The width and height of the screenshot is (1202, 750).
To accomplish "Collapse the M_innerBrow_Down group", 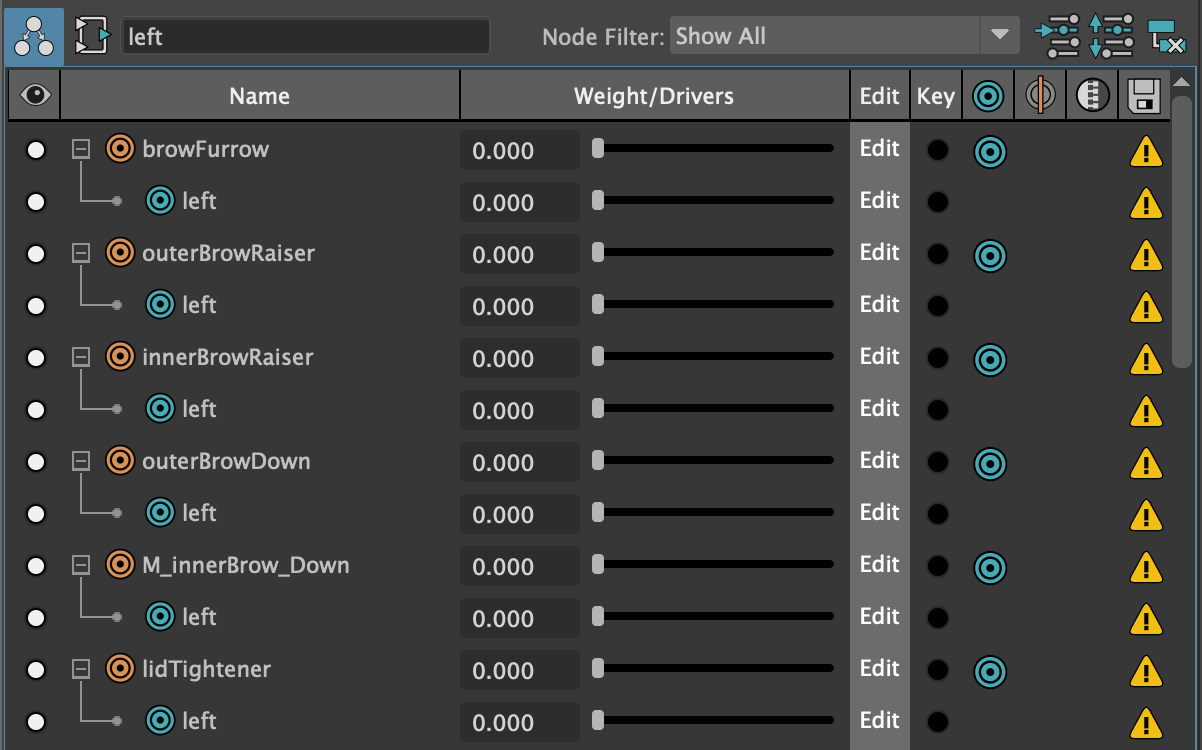I will [x=81, y=565].
